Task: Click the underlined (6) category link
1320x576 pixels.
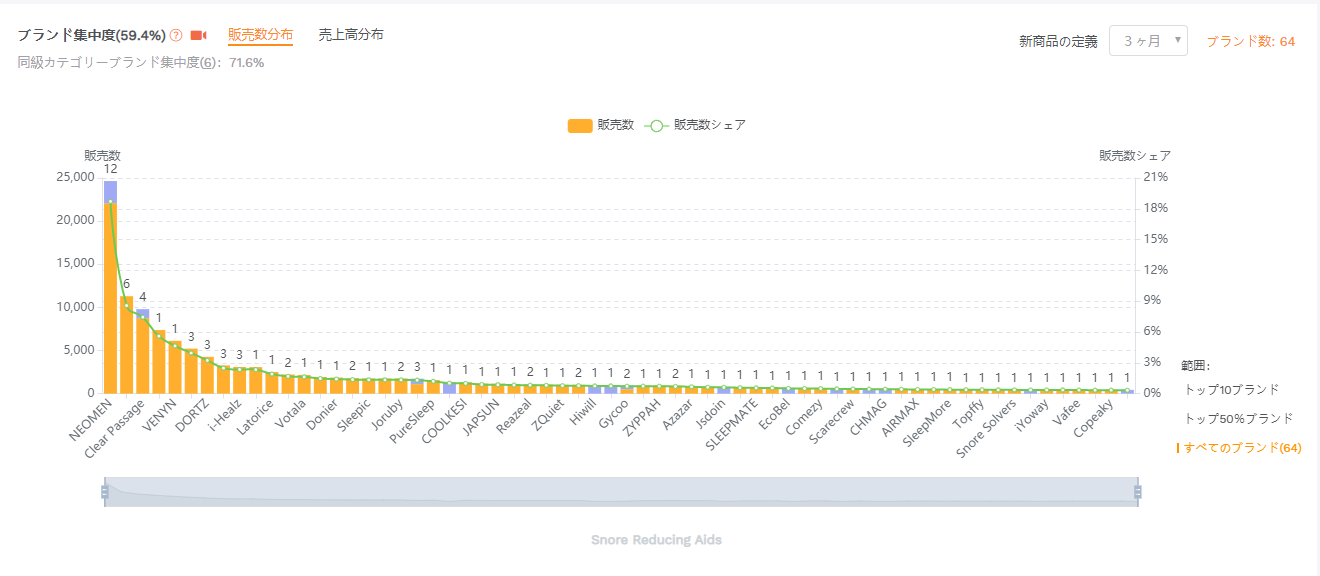Action: pos(208,62)
